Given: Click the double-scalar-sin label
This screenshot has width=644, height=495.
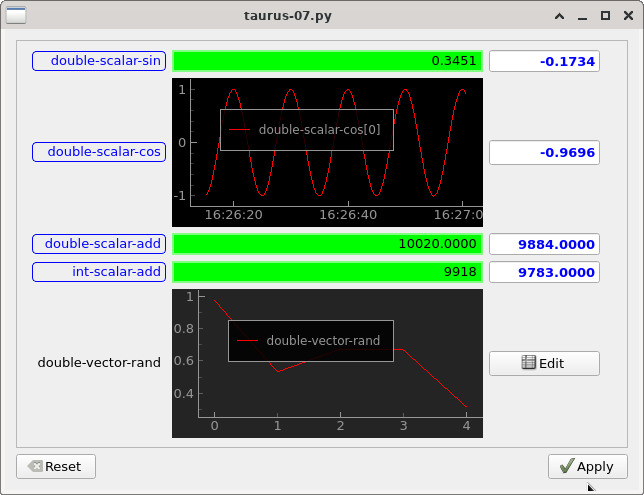Looking at the screenshot, I should (x=99, y=61).
